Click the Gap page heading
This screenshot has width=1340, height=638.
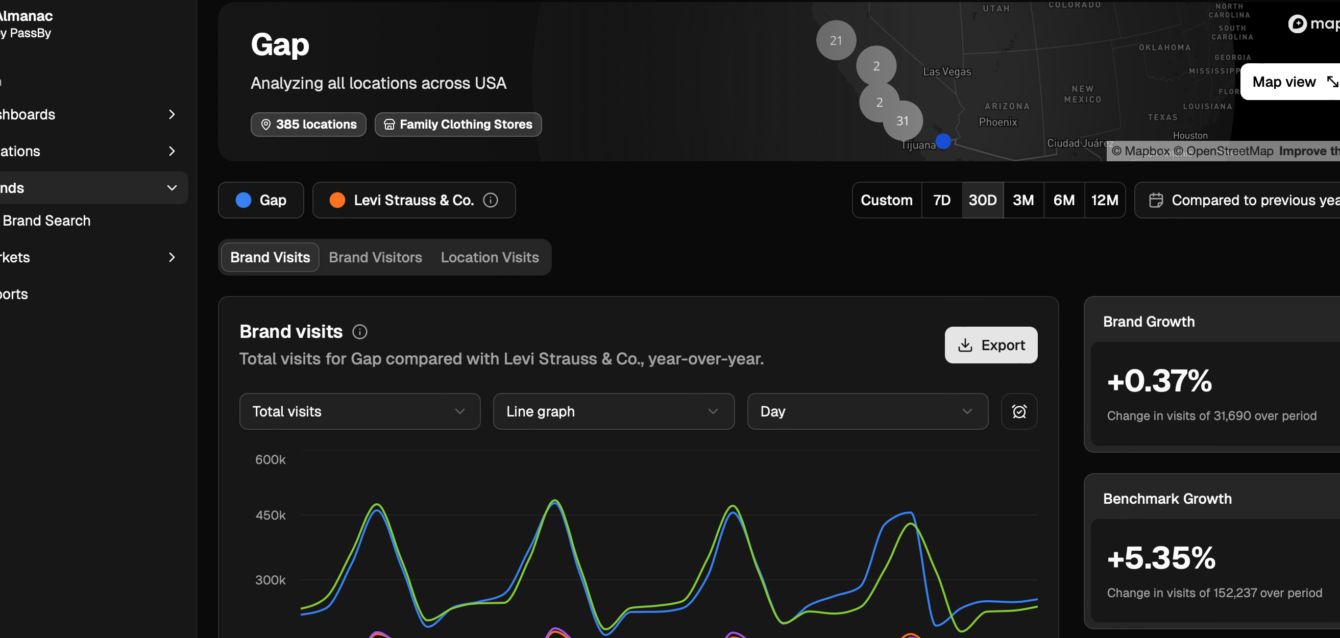[280, 45]
